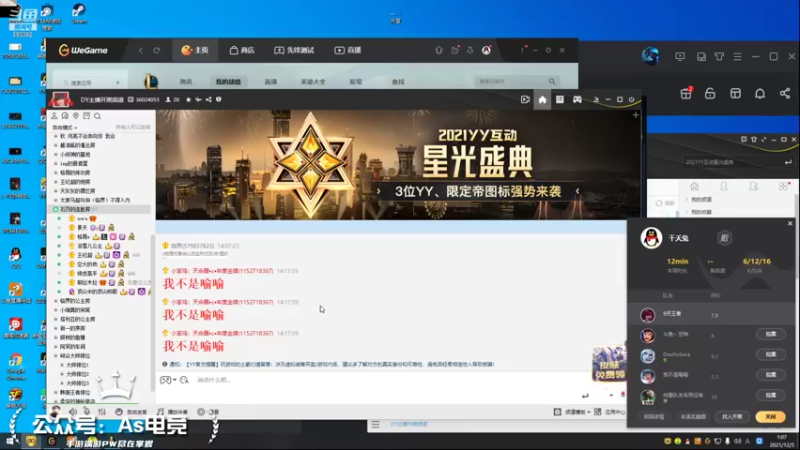Open gift box icon in right window
This screenshot has width=800, height=450.
[x=686, y=93]
